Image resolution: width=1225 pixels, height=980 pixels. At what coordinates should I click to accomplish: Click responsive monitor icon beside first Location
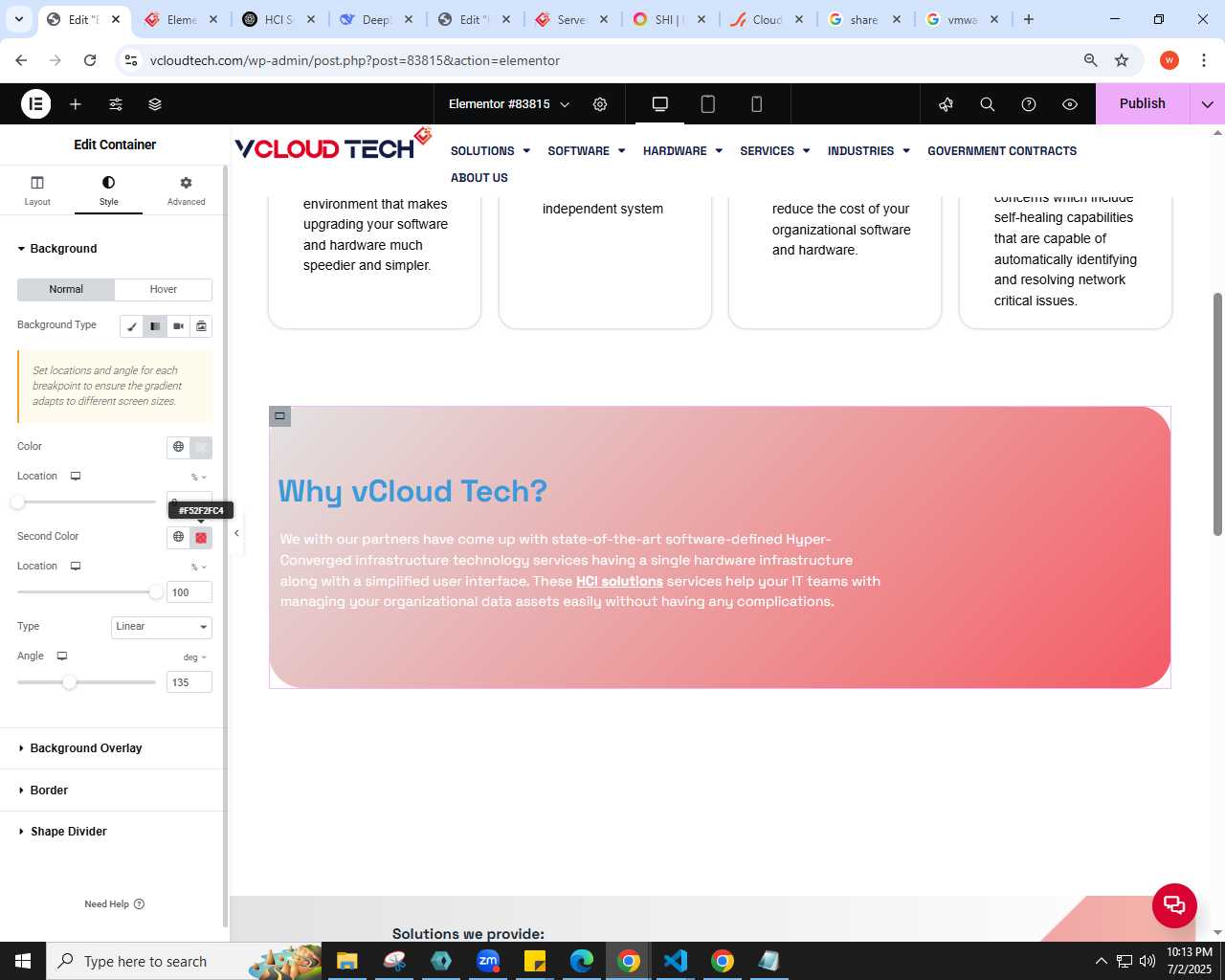point(76,477)
